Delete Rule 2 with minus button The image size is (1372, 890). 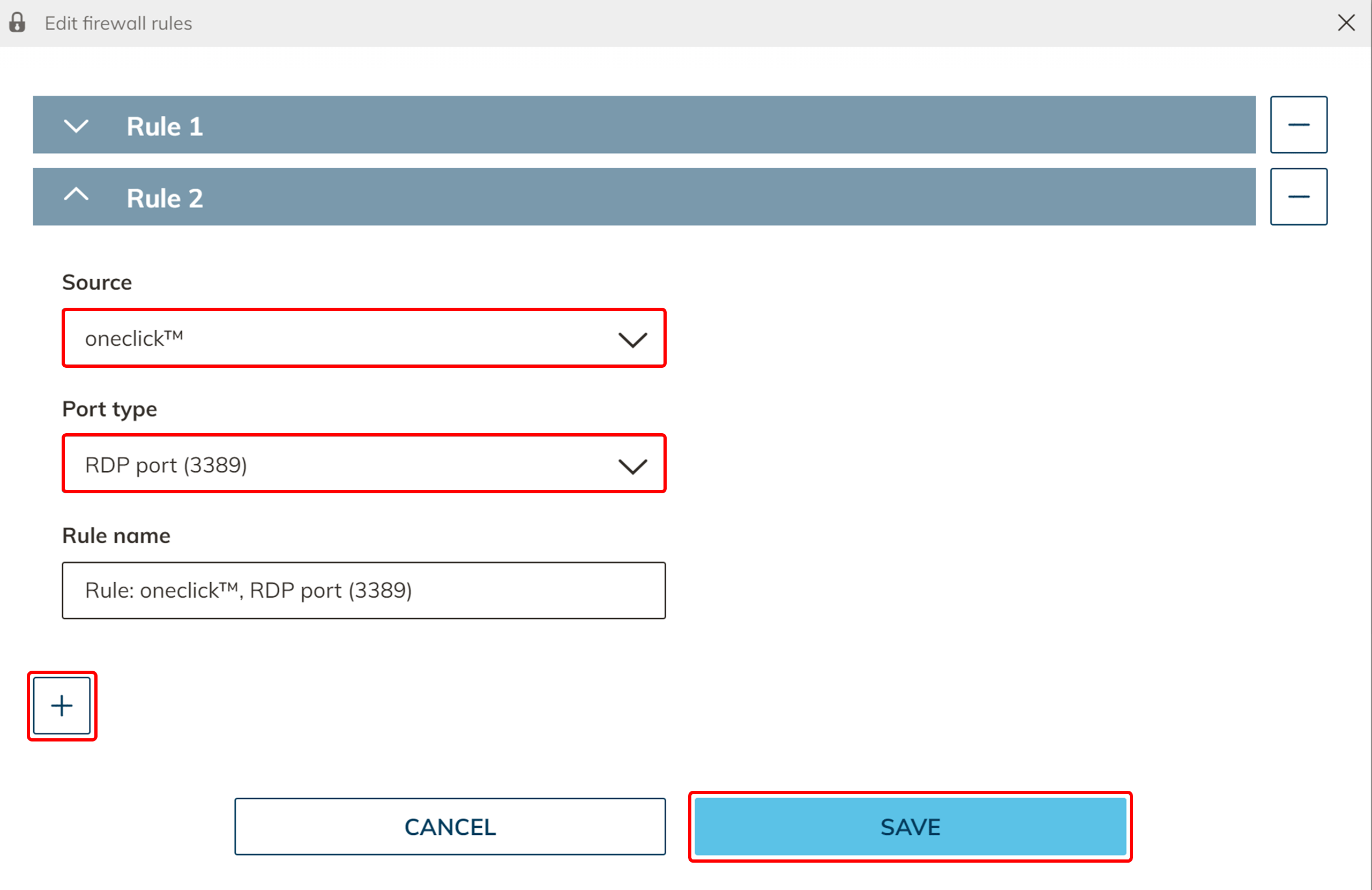pos(1298,197)
